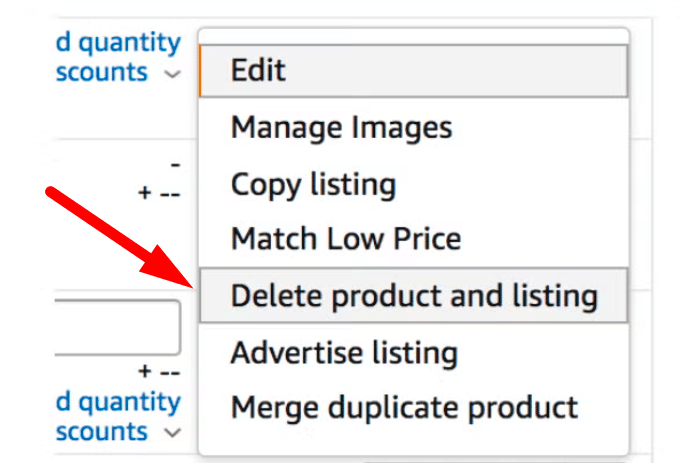Click inside the empty text input box
The height and width of the screenshot is (463, 681).
pos(117,327)
